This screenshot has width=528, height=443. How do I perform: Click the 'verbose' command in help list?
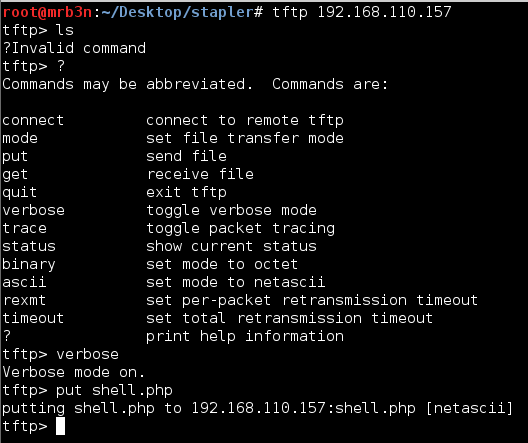click(x=33, y=210)
